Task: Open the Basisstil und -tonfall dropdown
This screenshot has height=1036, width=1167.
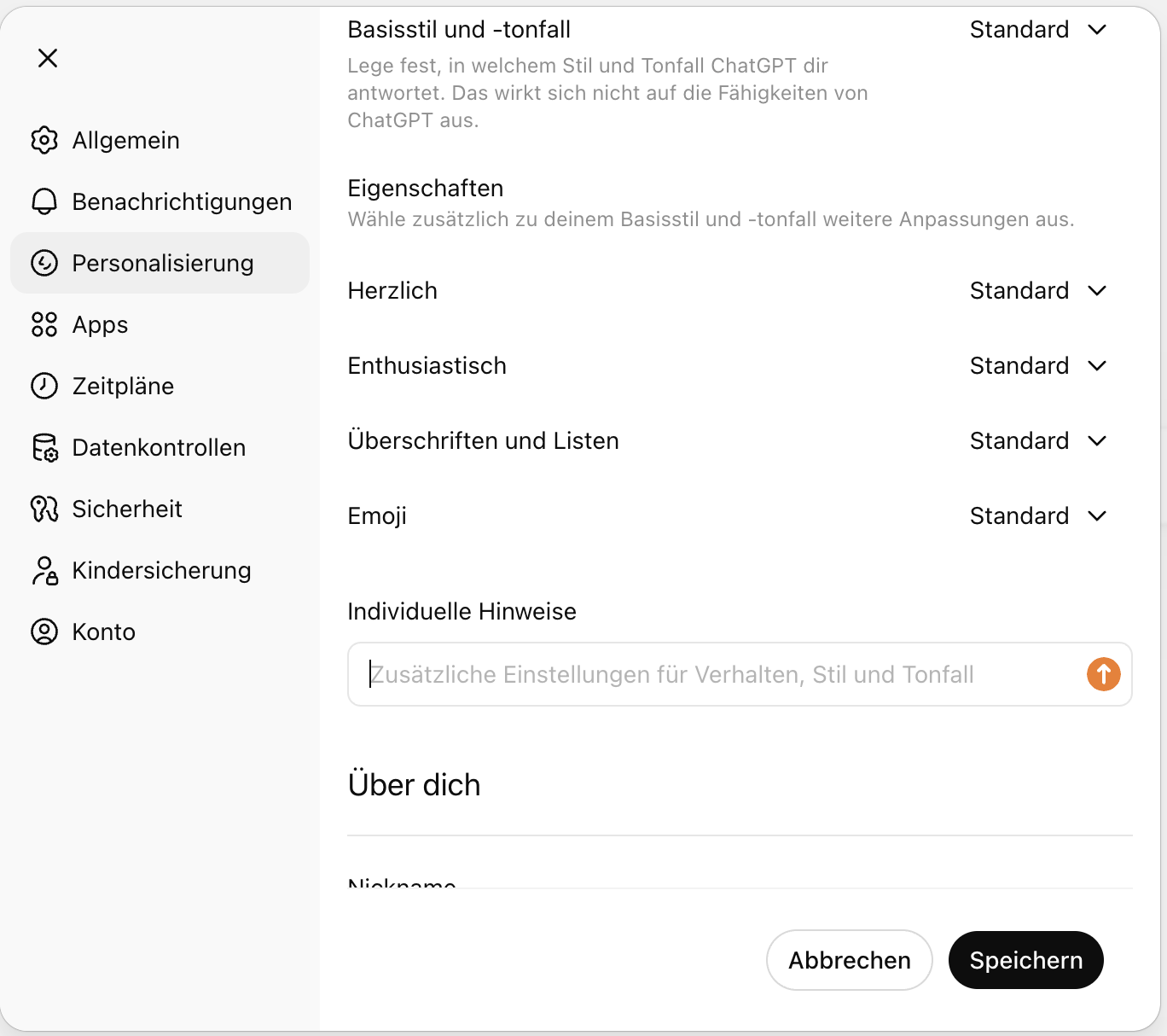Action: (1038, 29)
